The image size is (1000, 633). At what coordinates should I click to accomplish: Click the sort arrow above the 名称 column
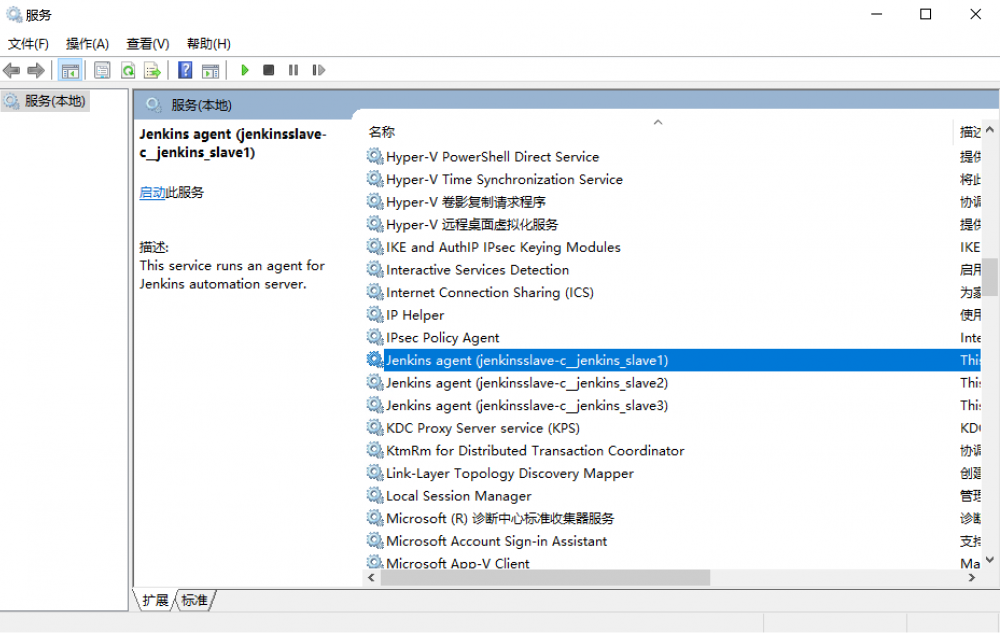[658, 121]
